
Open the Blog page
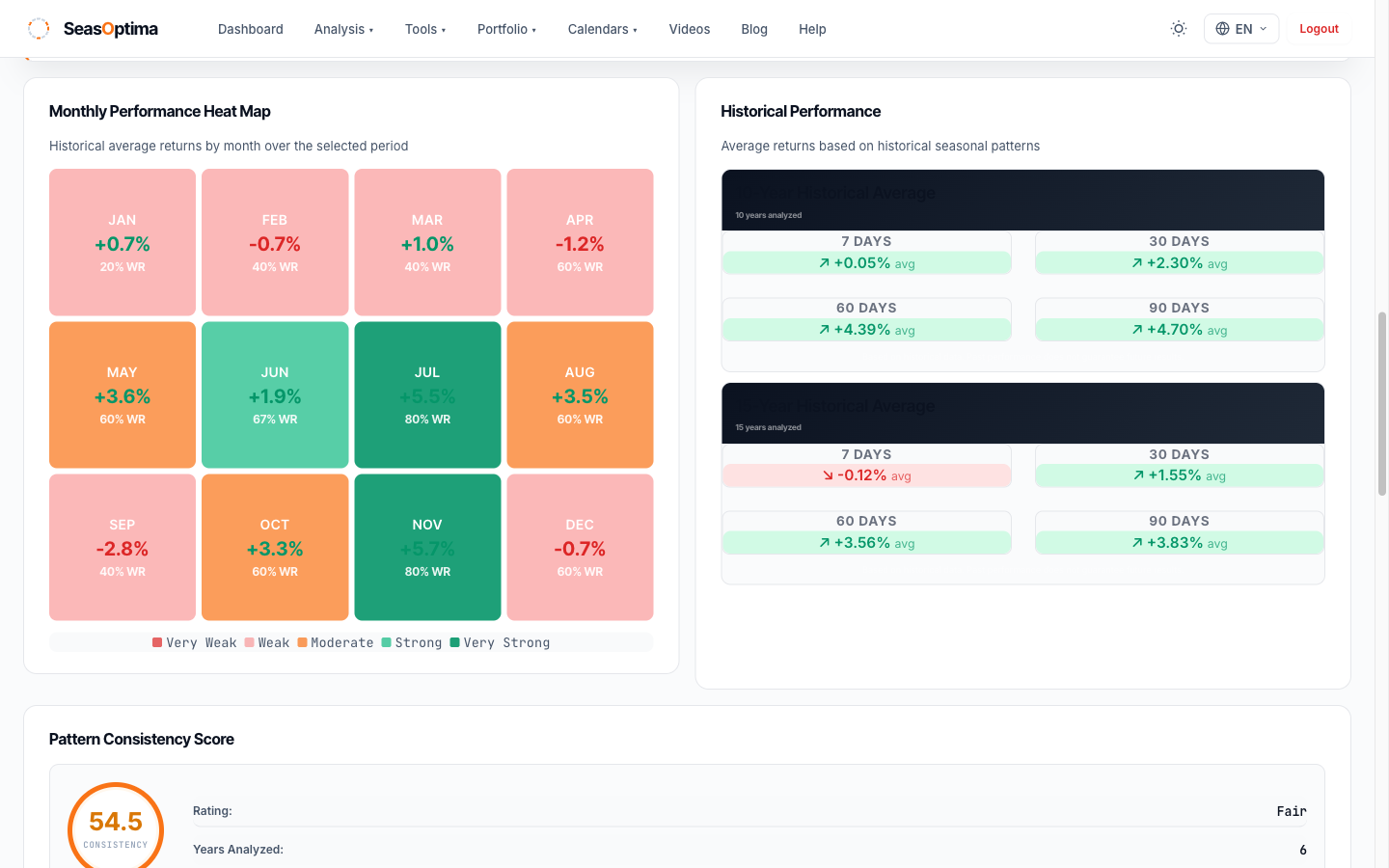(x=754, y=29)
